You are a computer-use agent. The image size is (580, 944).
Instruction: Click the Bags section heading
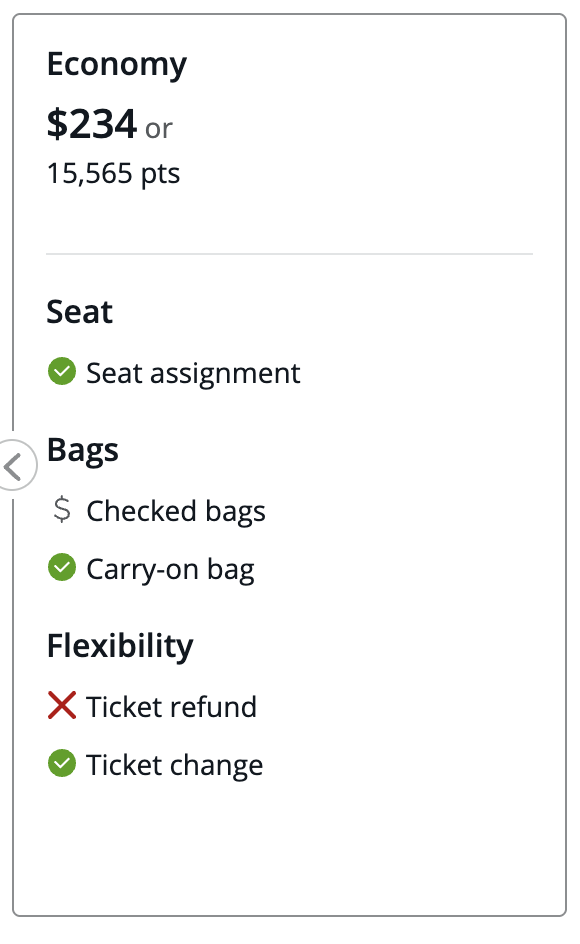[83, 451]
